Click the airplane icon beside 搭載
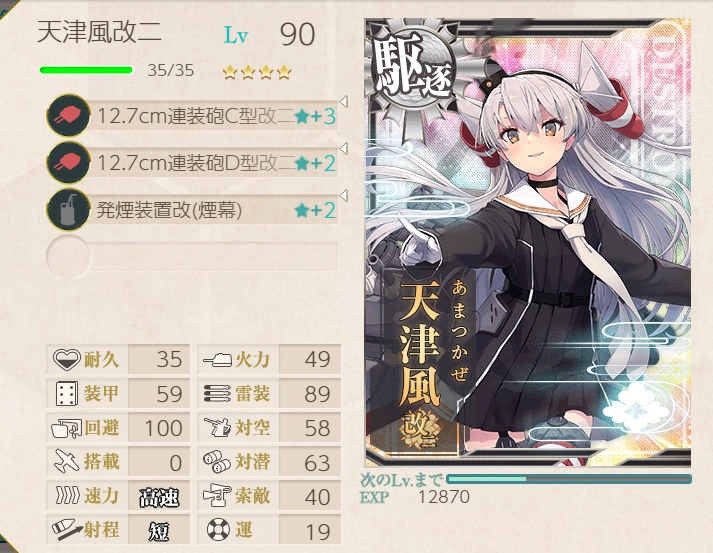This screenshot has width=713, height=553. tap(67, 461)
